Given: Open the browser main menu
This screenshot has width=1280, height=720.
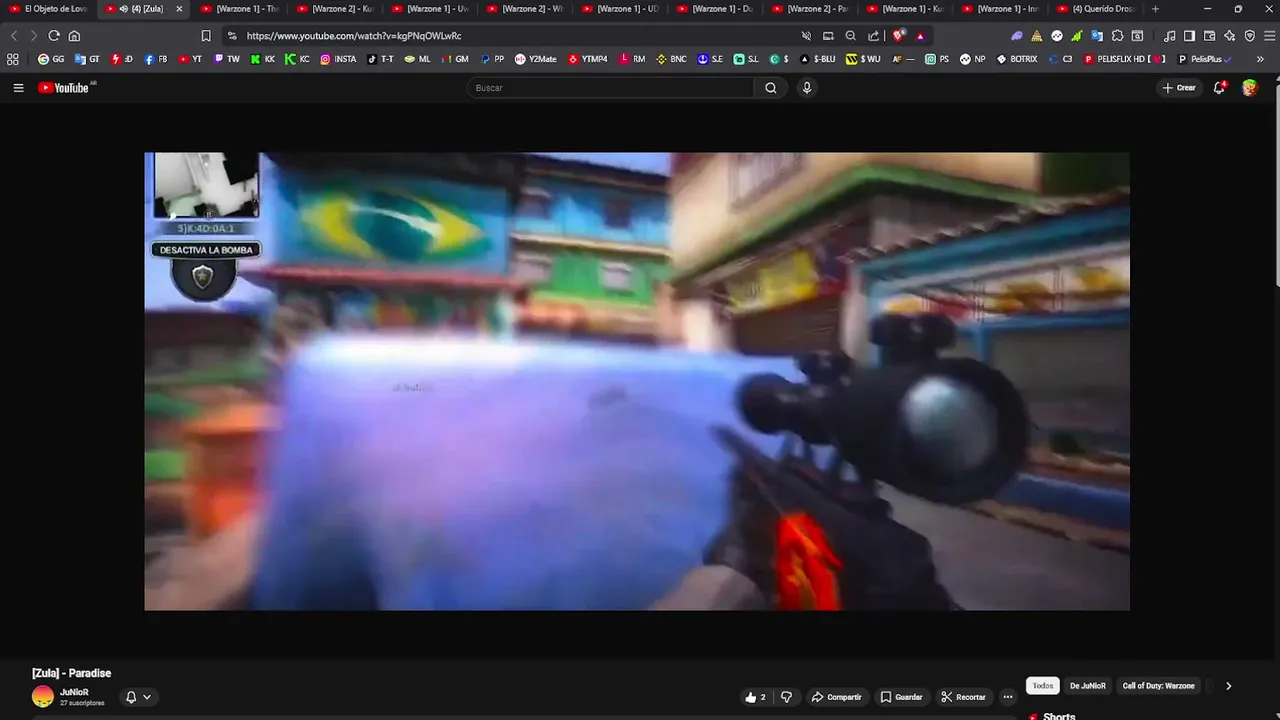Looking at the screenshot, I should (1268, 35).
